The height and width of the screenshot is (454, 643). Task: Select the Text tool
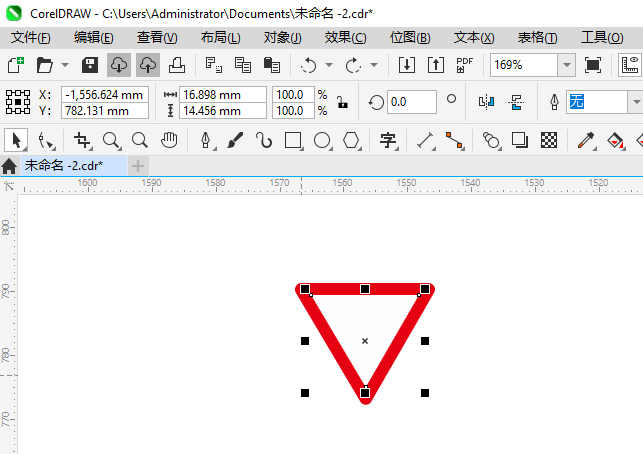pos(388,140)
